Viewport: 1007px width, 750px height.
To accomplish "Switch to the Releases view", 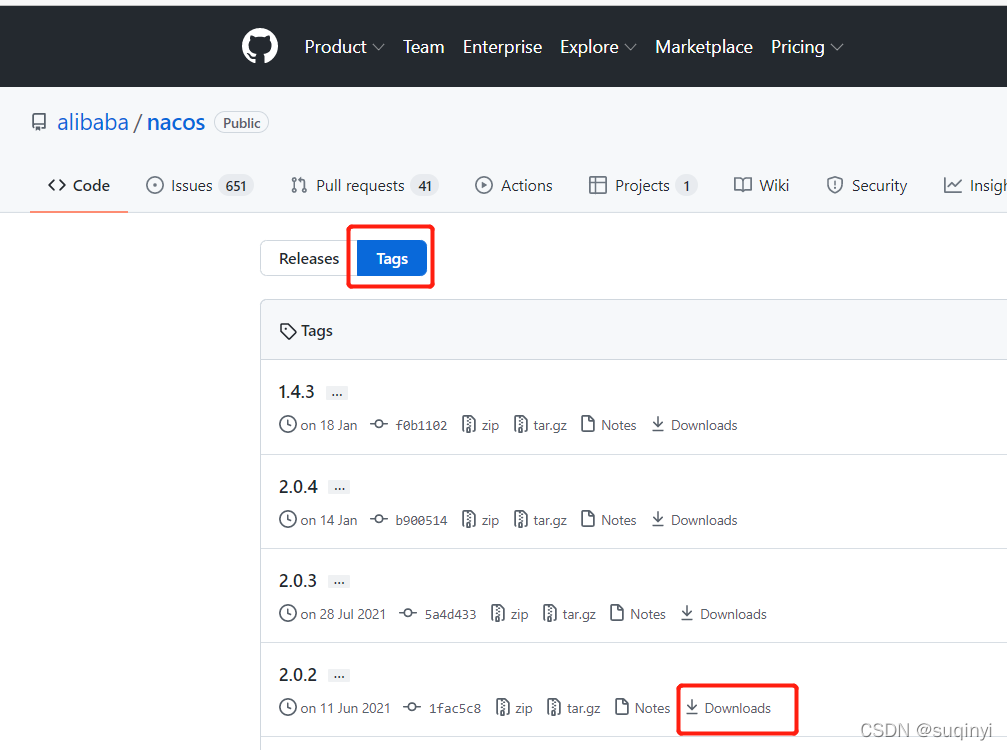I will 309,258.
